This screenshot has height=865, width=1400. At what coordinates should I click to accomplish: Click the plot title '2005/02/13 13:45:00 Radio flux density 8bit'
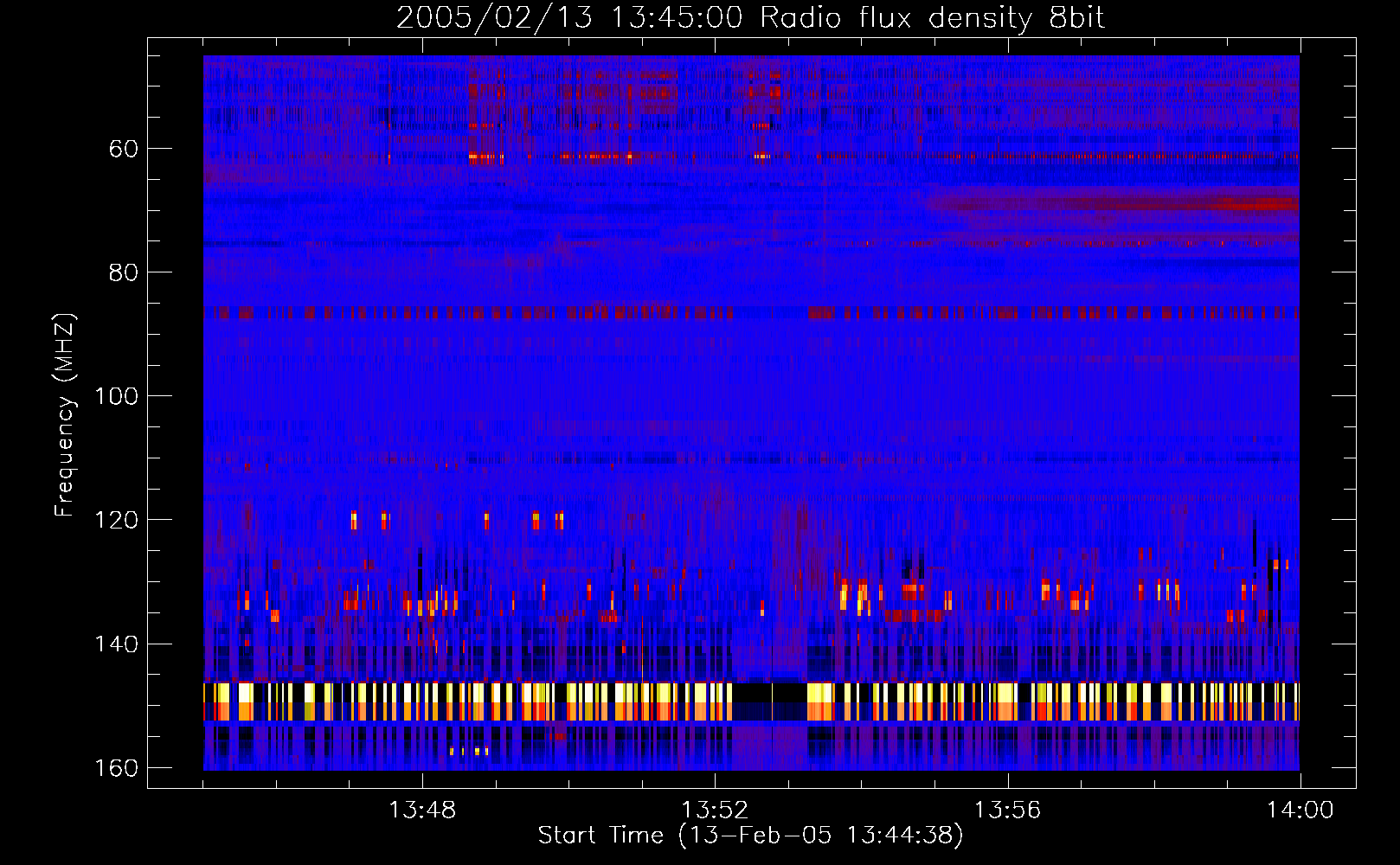point(750,18)
